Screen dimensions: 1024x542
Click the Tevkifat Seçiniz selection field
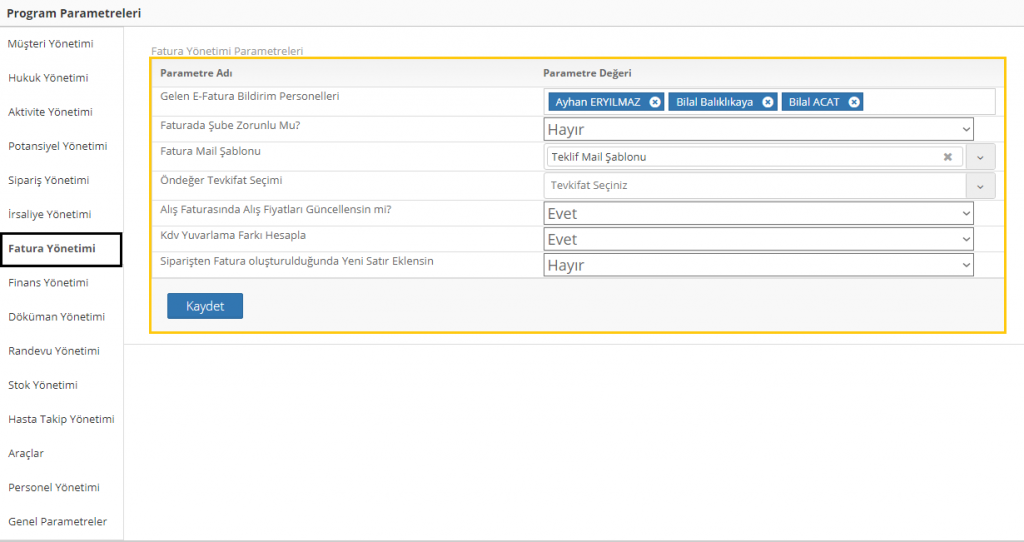pos(755,185)
